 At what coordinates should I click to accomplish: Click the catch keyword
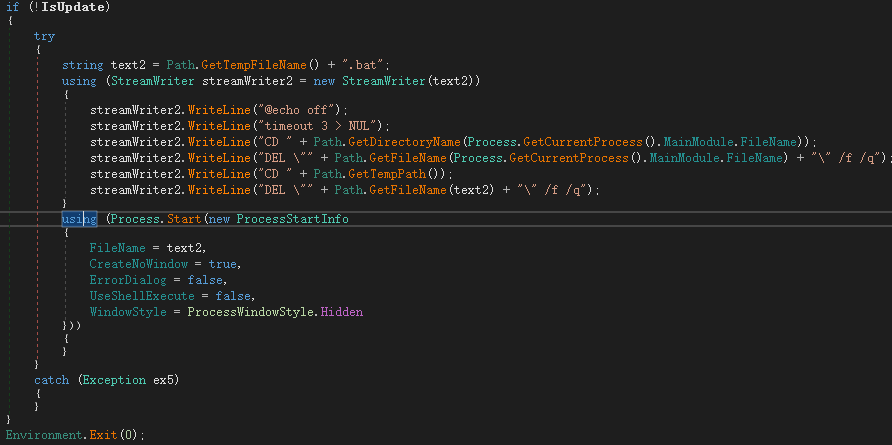click(51, 380)
